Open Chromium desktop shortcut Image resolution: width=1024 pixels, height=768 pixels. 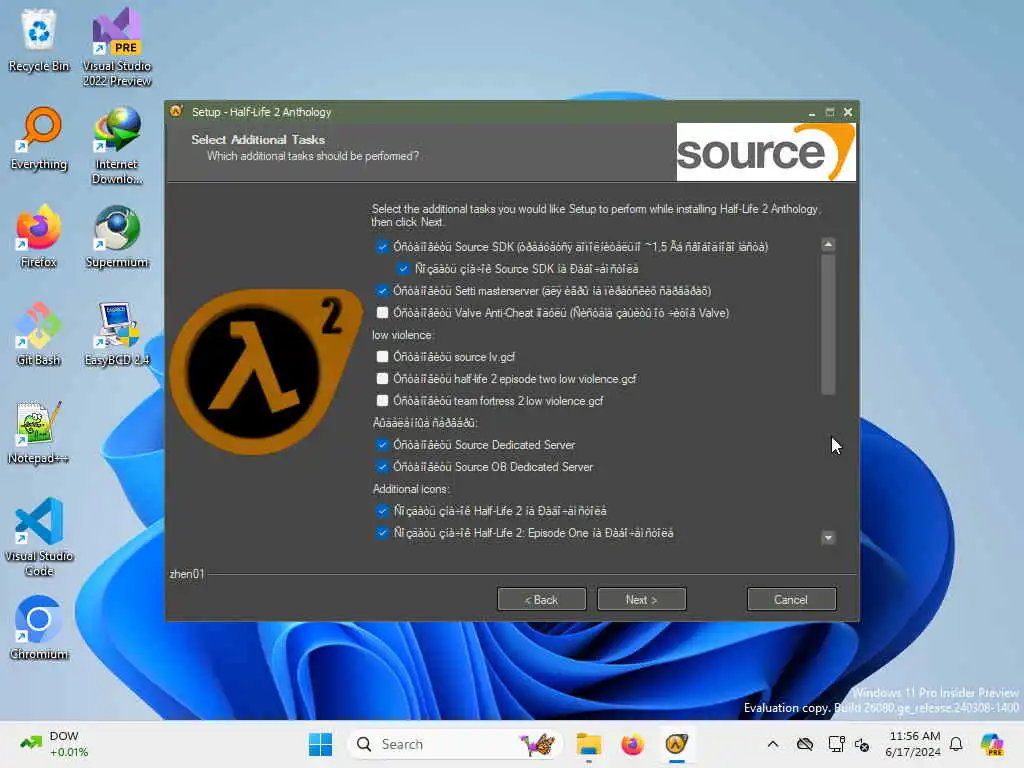39,628
